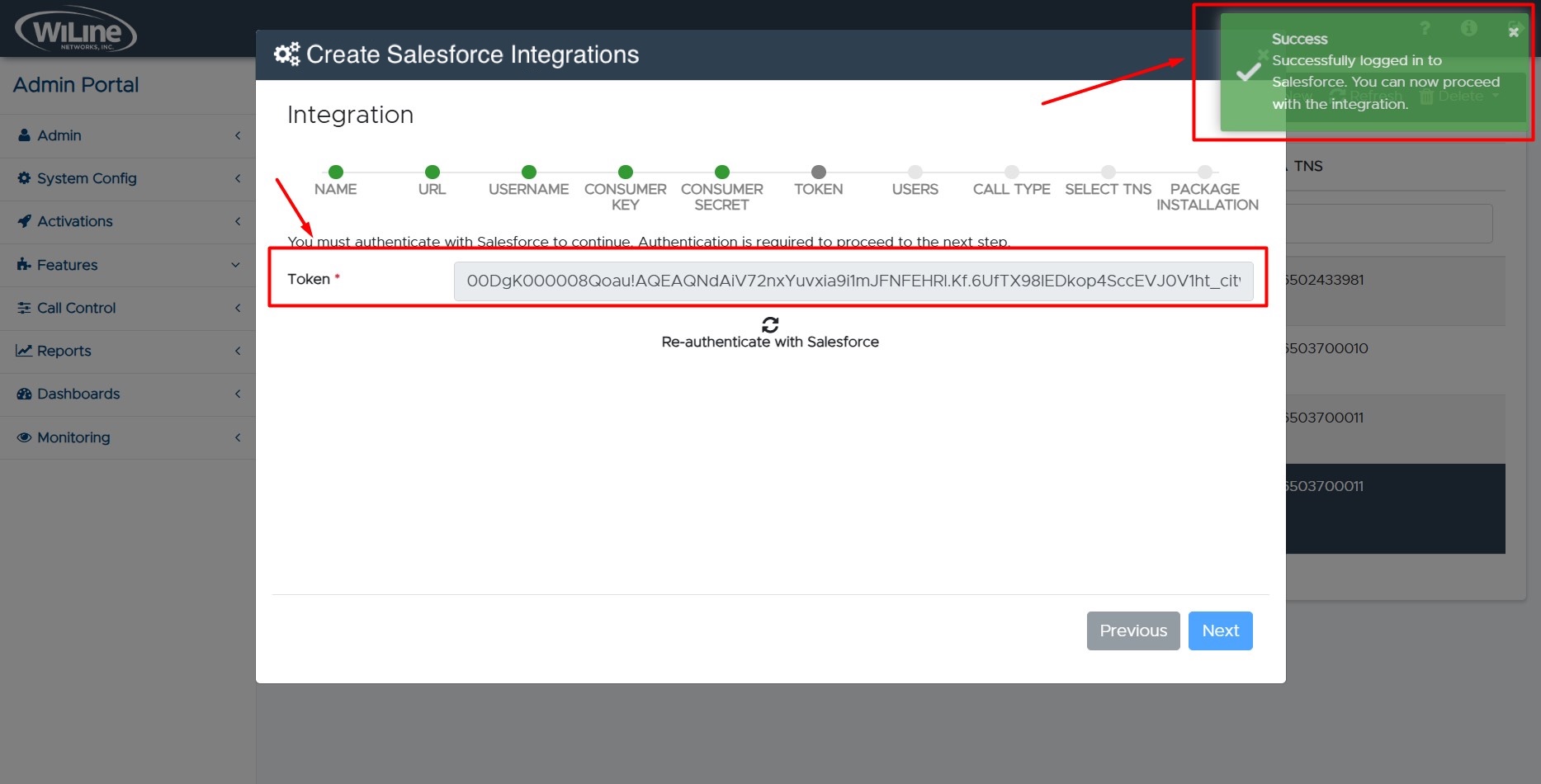This screenshot has height=784, width=1541.
Task: Expand the Reports sidebar section
Action: 238,351
